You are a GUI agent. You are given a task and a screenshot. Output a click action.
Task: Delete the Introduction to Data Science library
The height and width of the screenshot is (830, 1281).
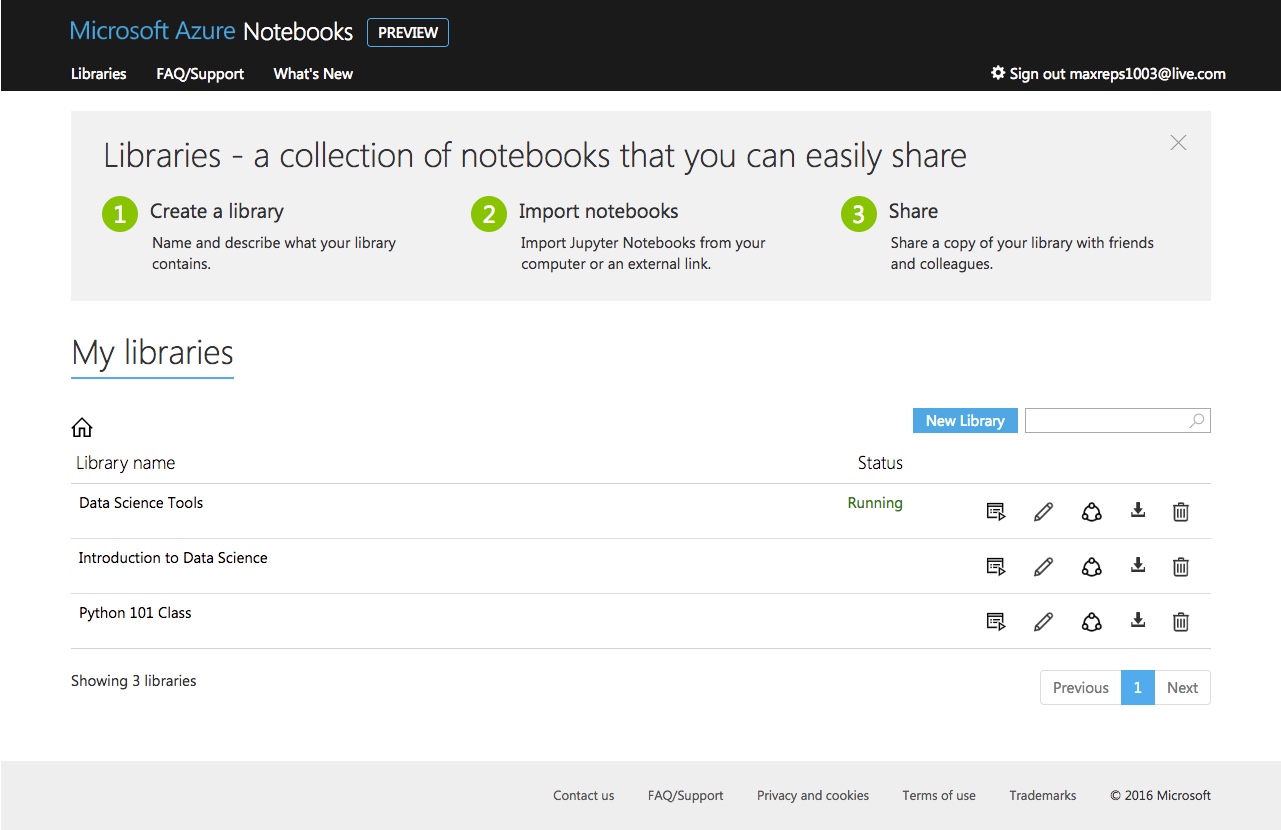[x=1181, y=567]
